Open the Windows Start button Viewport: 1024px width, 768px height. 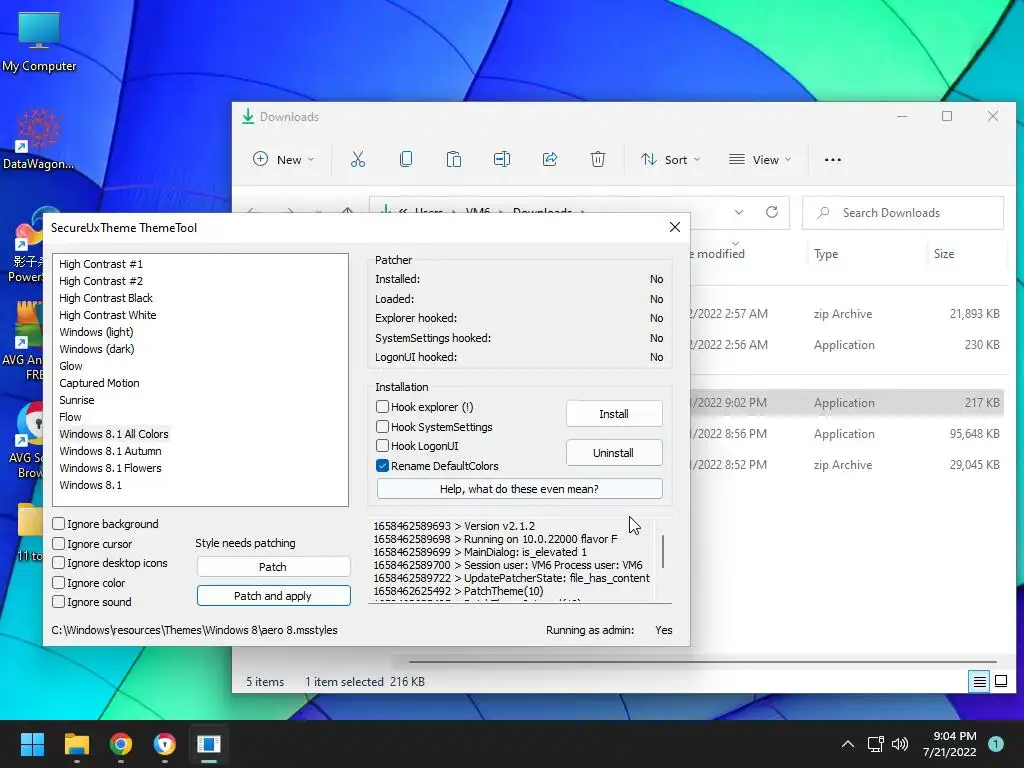coord(32,744)
